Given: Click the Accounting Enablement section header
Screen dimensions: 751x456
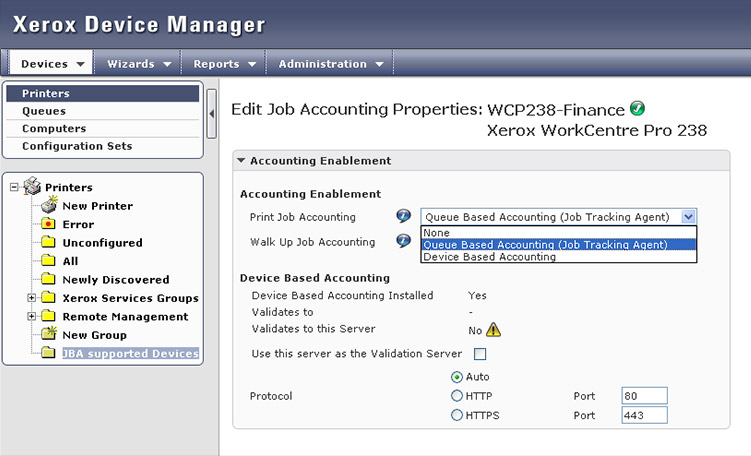Looking at the screenshot, I should tap(481, 161).
